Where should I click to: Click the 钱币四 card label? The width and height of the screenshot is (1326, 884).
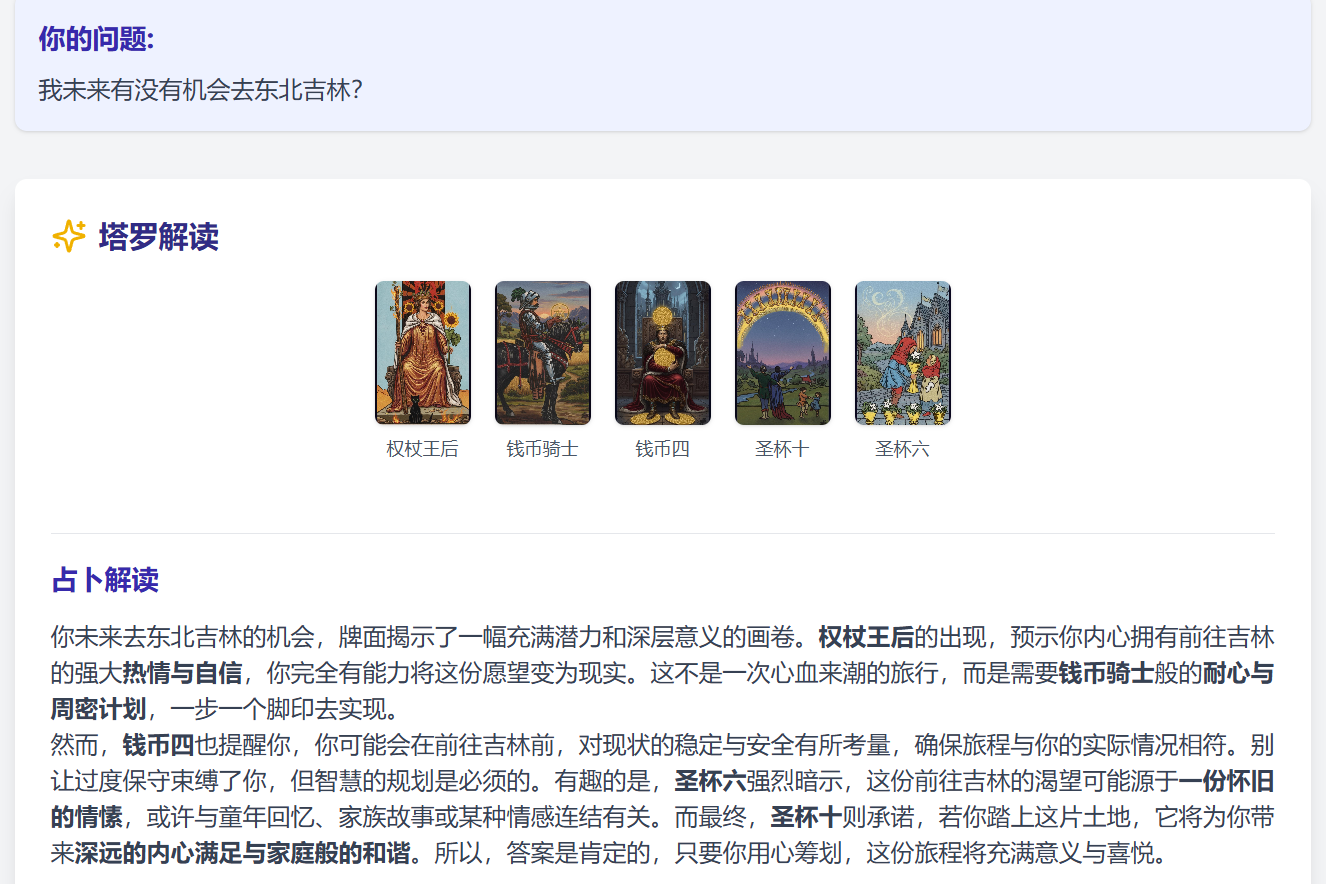[x=663, y=449]
